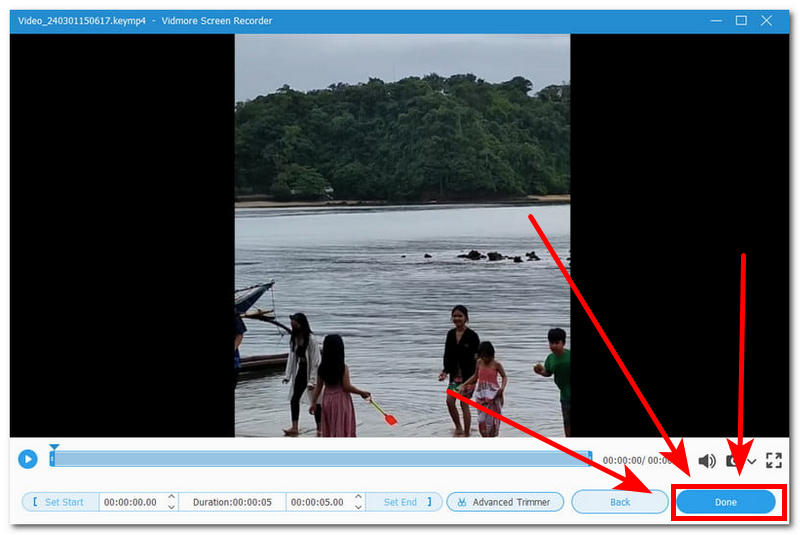The width and height of the screenshot is (800, 535).
Task: Mute the speaker volume icon
Action: point(707,461)
